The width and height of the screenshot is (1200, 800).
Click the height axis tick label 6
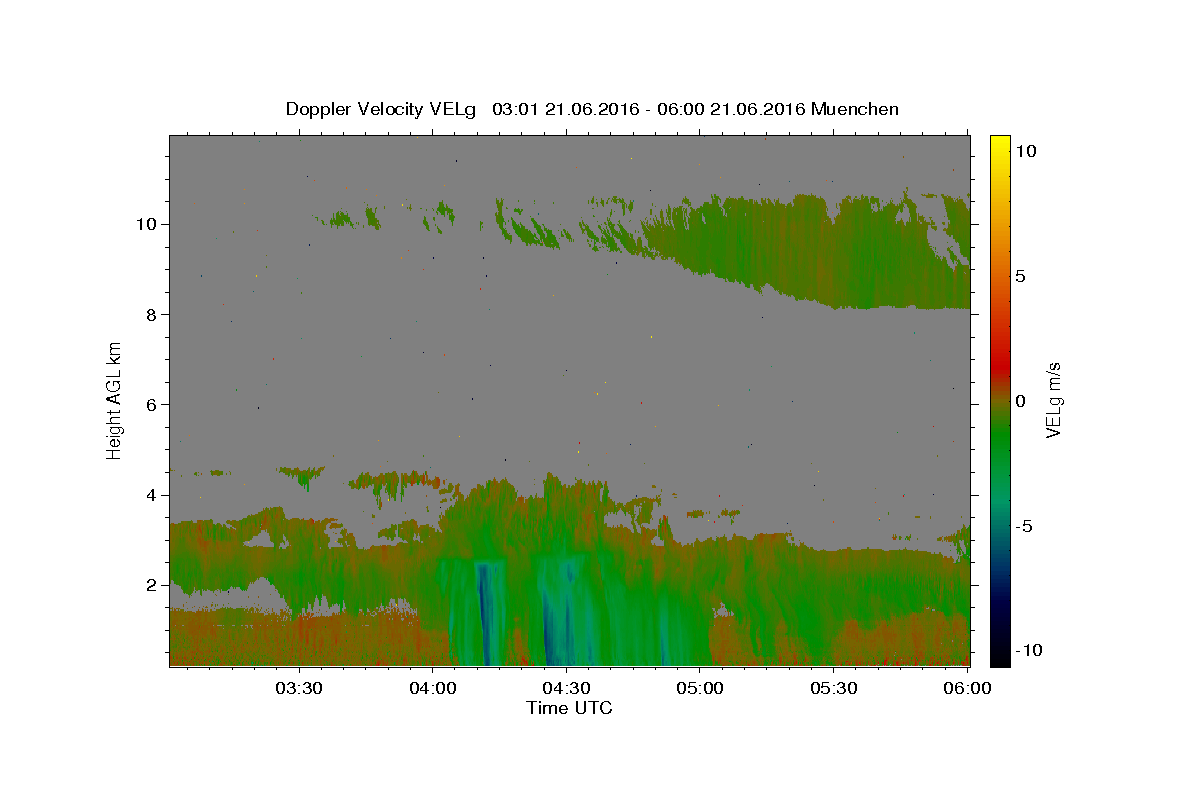tap(152, 405)
